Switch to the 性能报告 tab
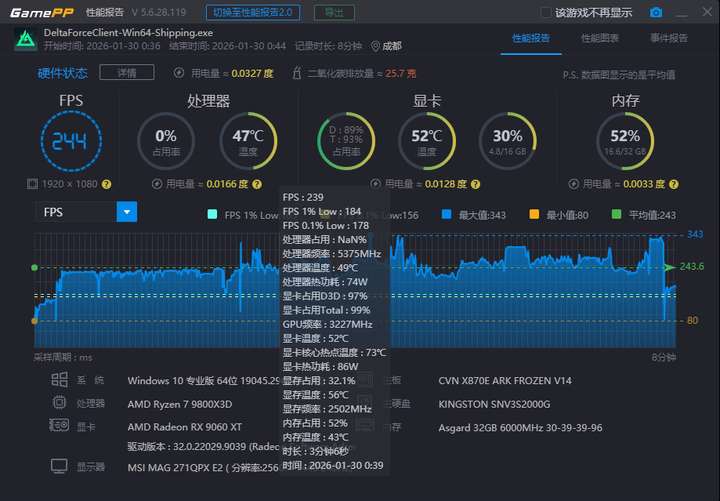Viewport: 720px width, 501px height. click(x=531, y=38)
